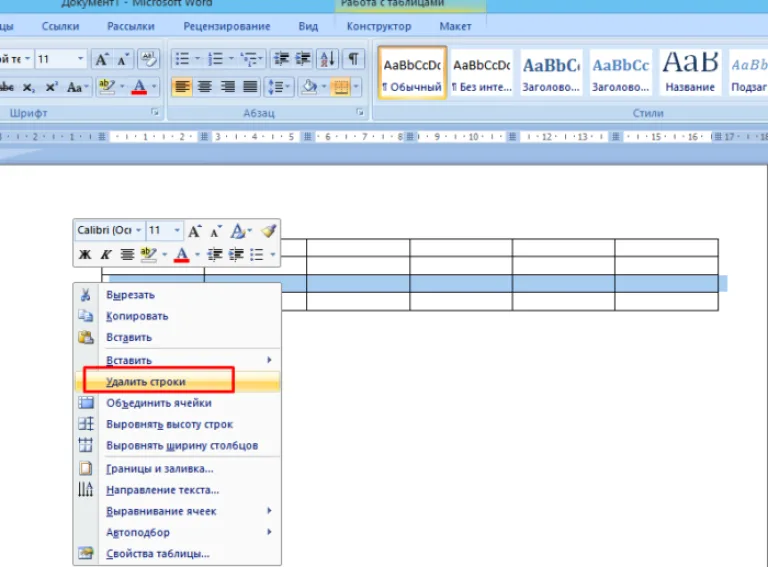Screen dimensions: 768x567
Task: Toggle Center alignment in the ribbon
Action: (204, 87)
